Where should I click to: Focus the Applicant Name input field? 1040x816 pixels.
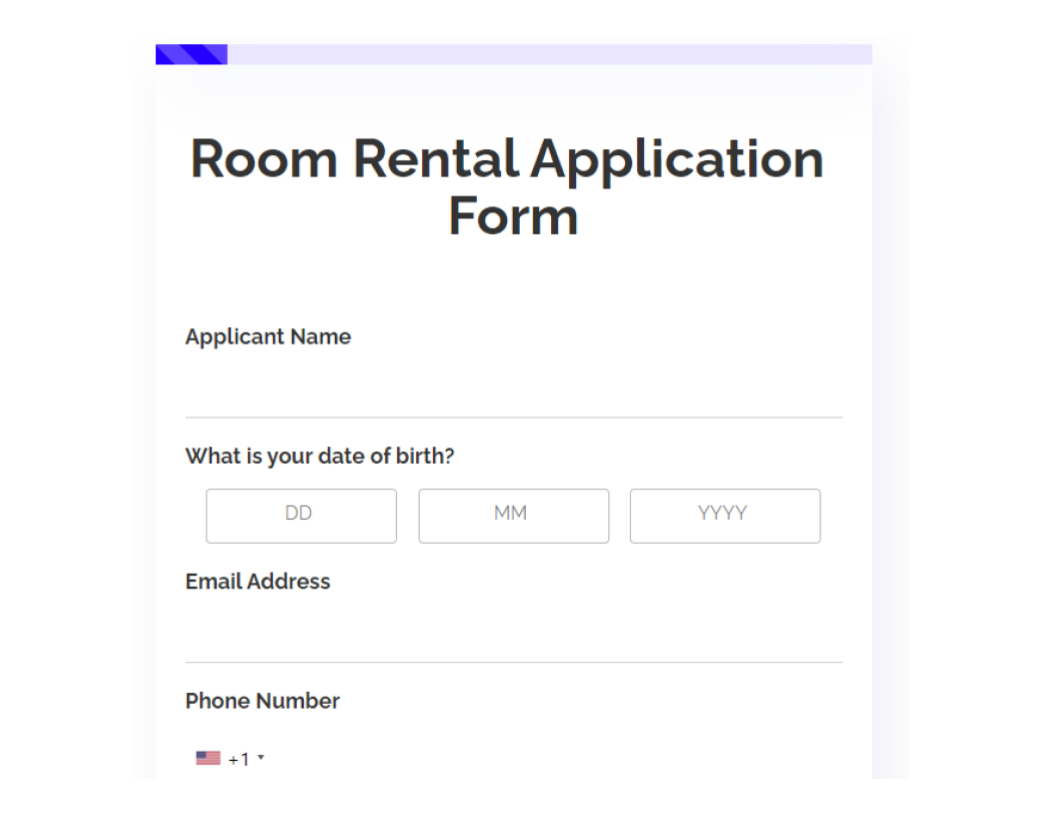tap(513, 388)
